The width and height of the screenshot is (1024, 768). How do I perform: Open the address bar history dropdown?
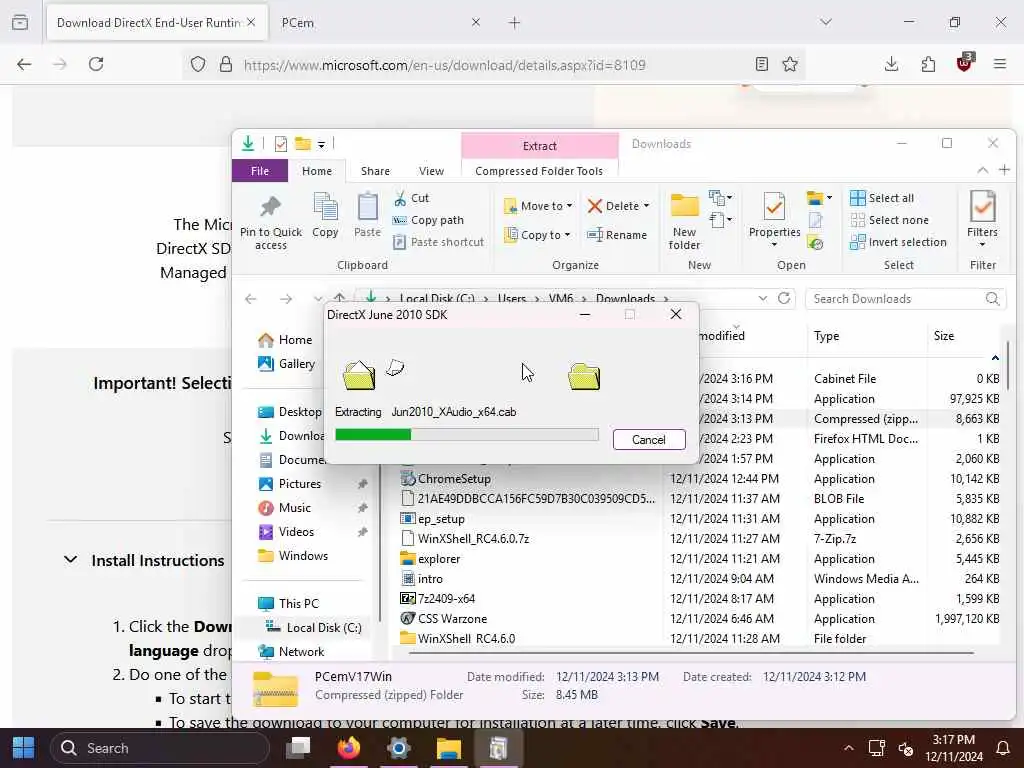coord(763,298)
